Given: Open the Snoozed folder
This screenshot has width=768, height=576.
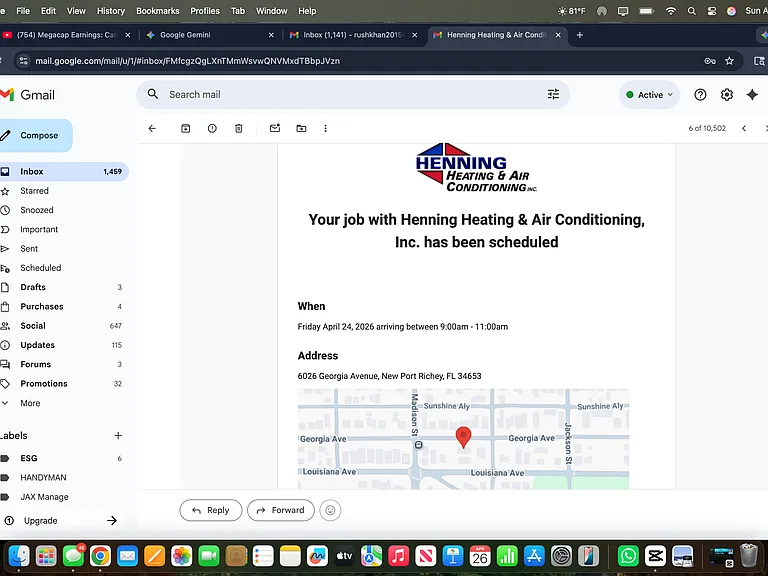Looking at the screenshot, I should [64, 210].
